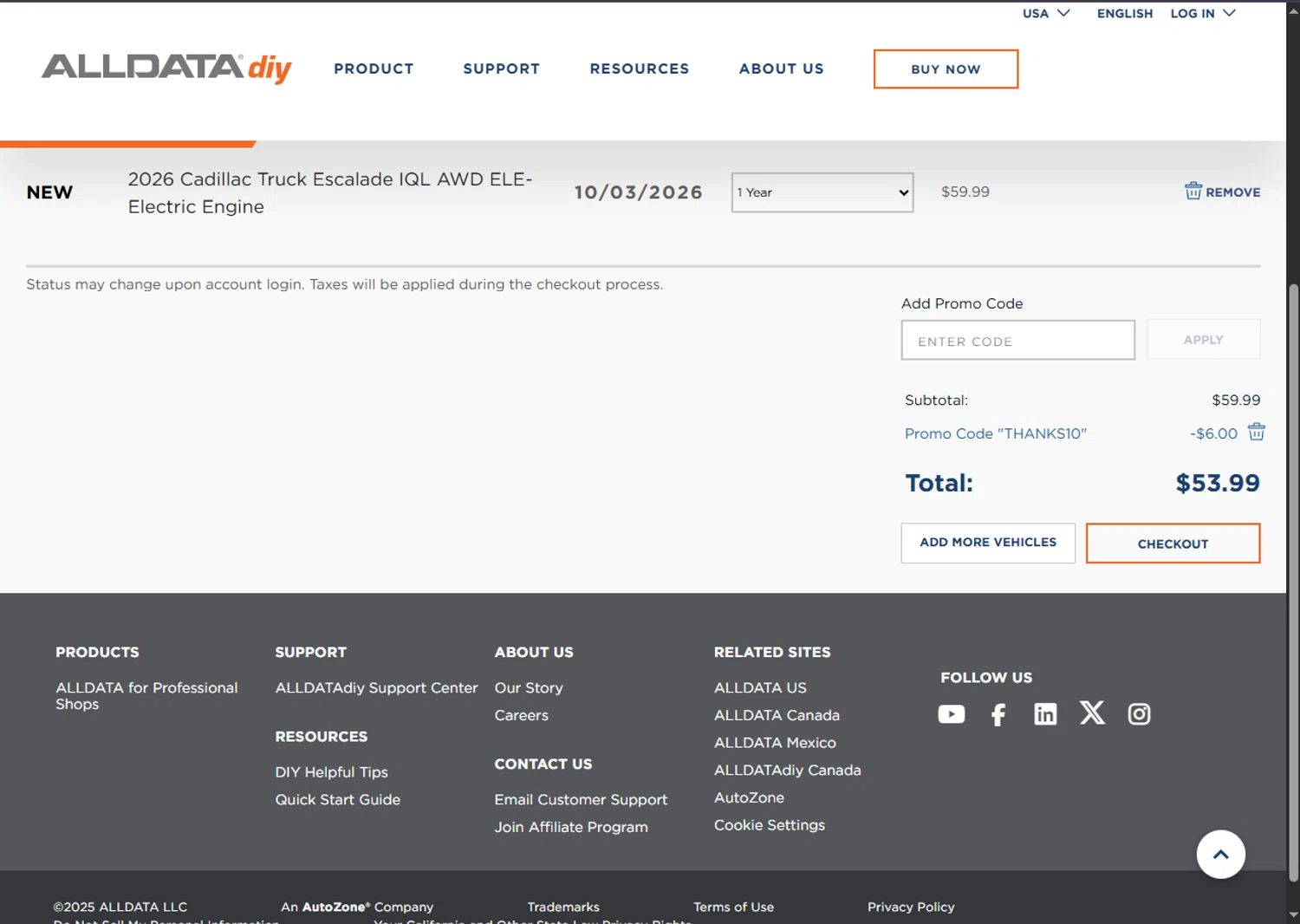Screen dimensions: 1300x924
Task: Open Our Story link
Action: (x=529, y=687)
